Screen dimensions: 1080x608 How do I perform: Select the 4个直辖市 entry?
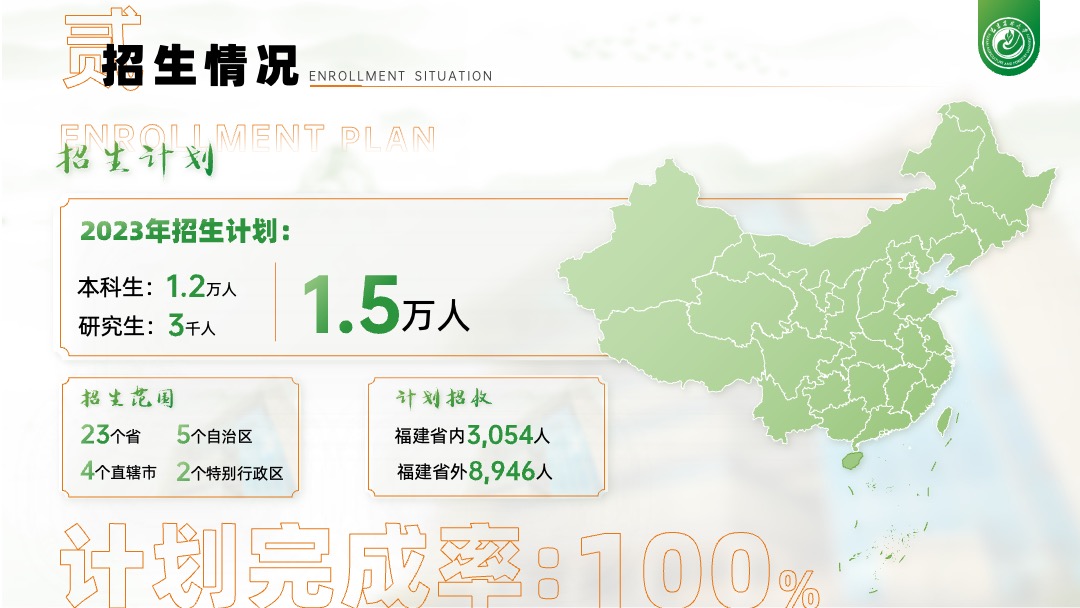click(118, 472)
